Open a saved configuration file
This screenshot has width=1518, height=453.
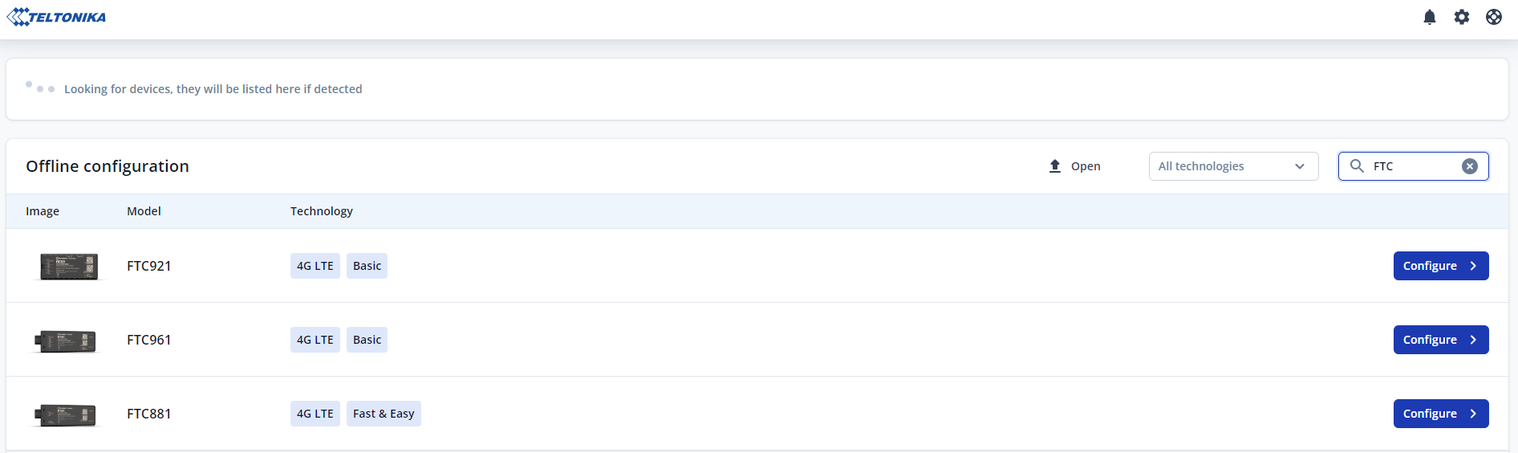(1084, 166)
